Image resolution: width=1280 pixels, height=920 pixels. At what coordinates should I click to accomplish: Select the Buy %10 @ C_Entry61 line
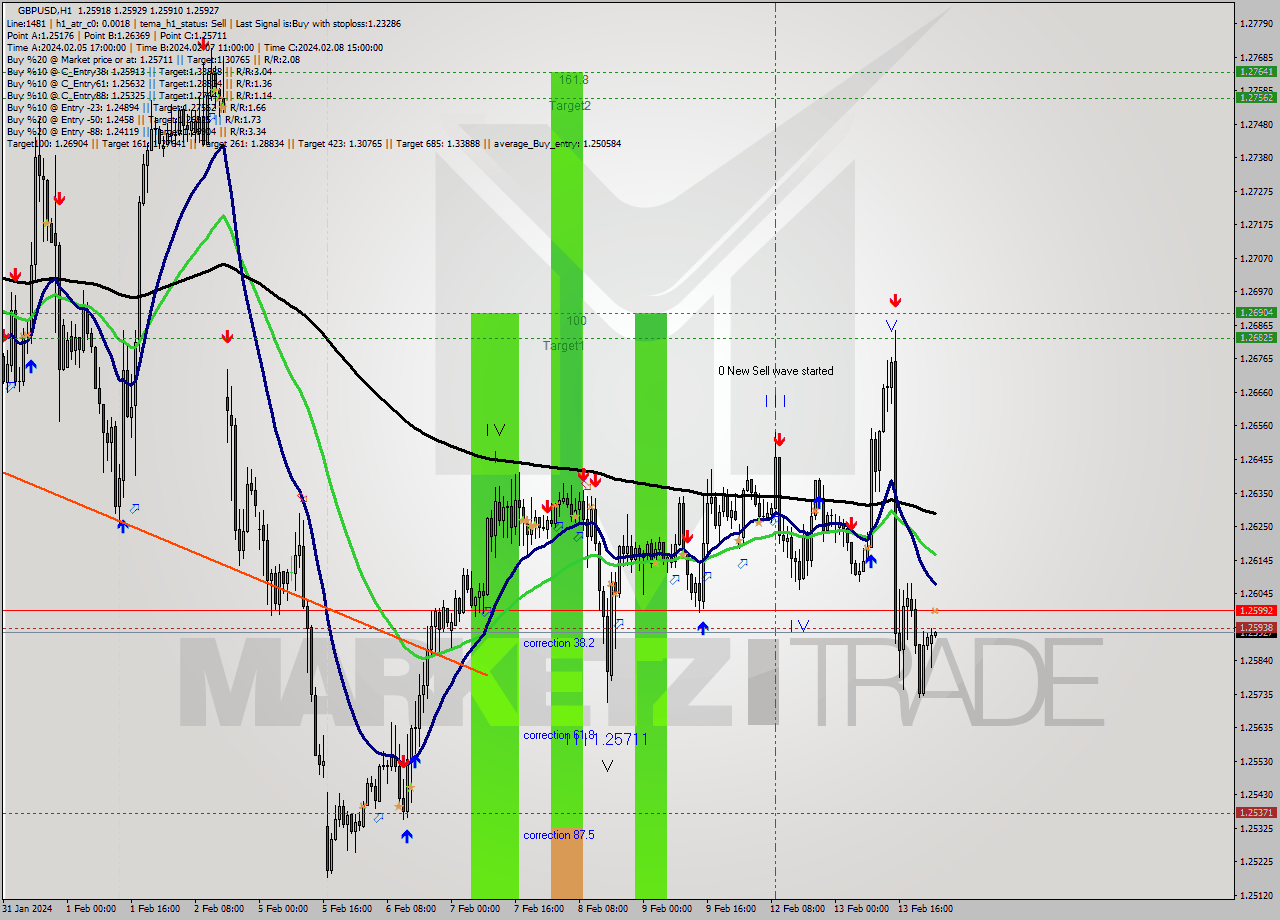(139, 84)
